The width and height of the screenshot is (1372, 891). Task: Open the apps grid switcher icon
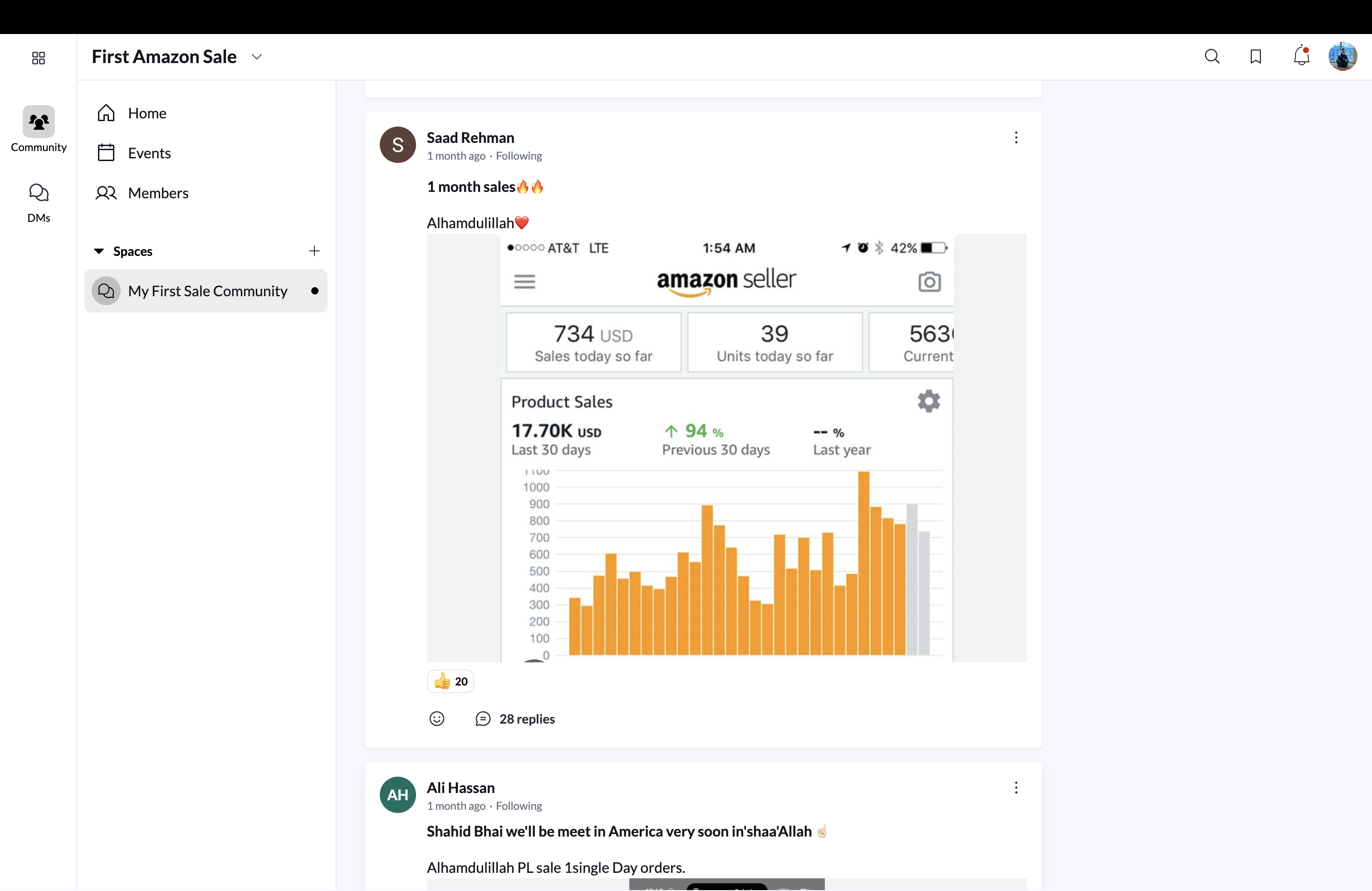(39, 58)
